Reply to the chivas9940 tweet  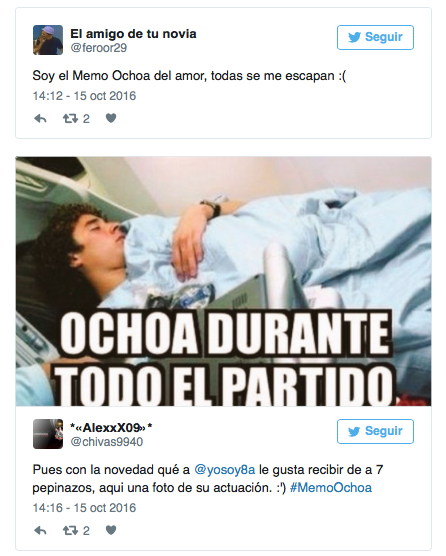tap(40, 530)
